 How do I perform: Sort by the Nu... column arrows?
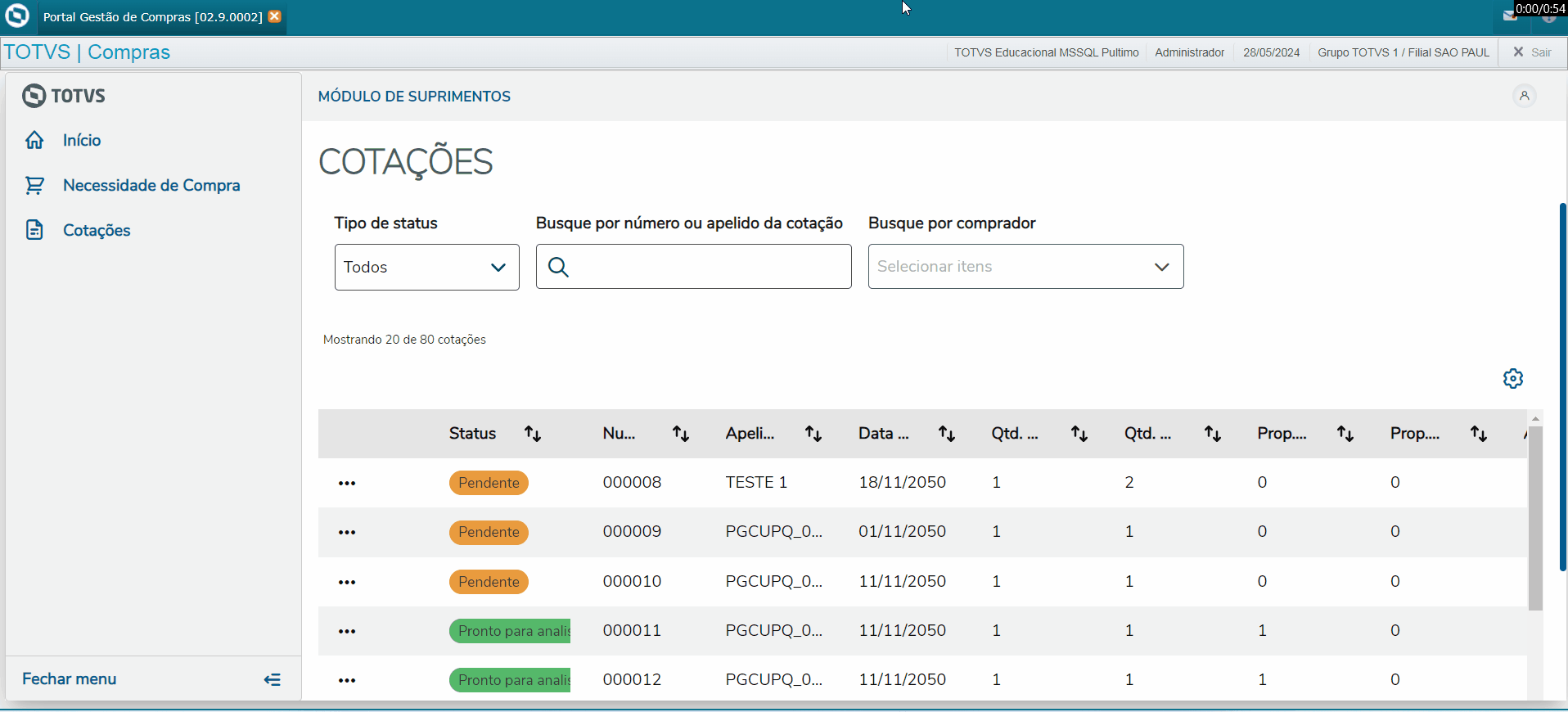pos(681,434)
